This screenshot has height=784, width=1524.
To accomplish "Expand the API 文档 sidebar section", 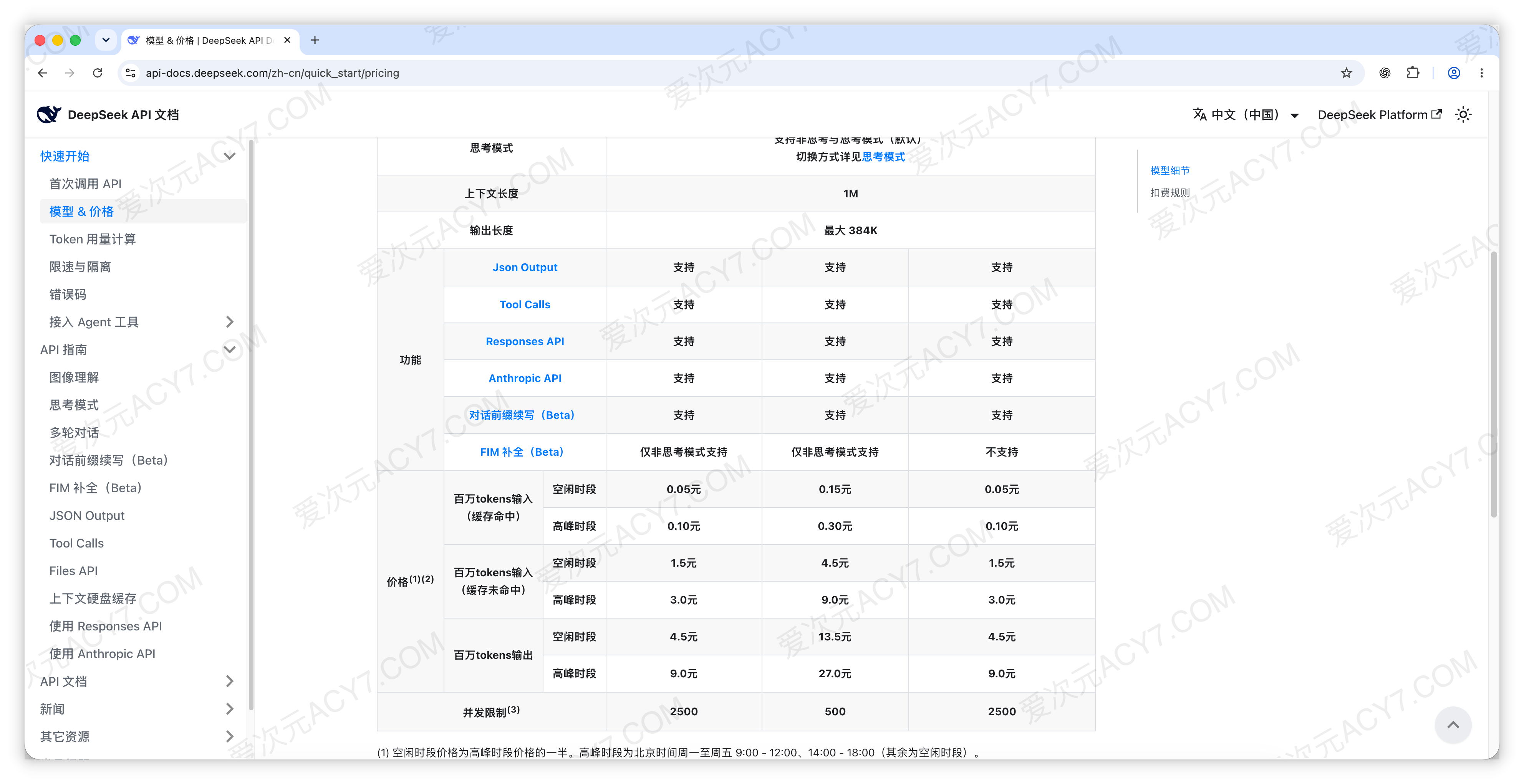I will (230, 681).
